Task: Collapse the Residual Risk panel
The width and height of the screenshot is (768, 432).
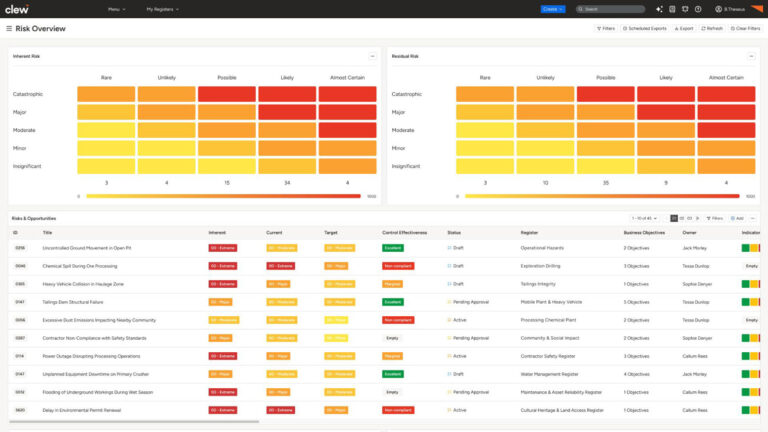Action: tap(752, 56)
